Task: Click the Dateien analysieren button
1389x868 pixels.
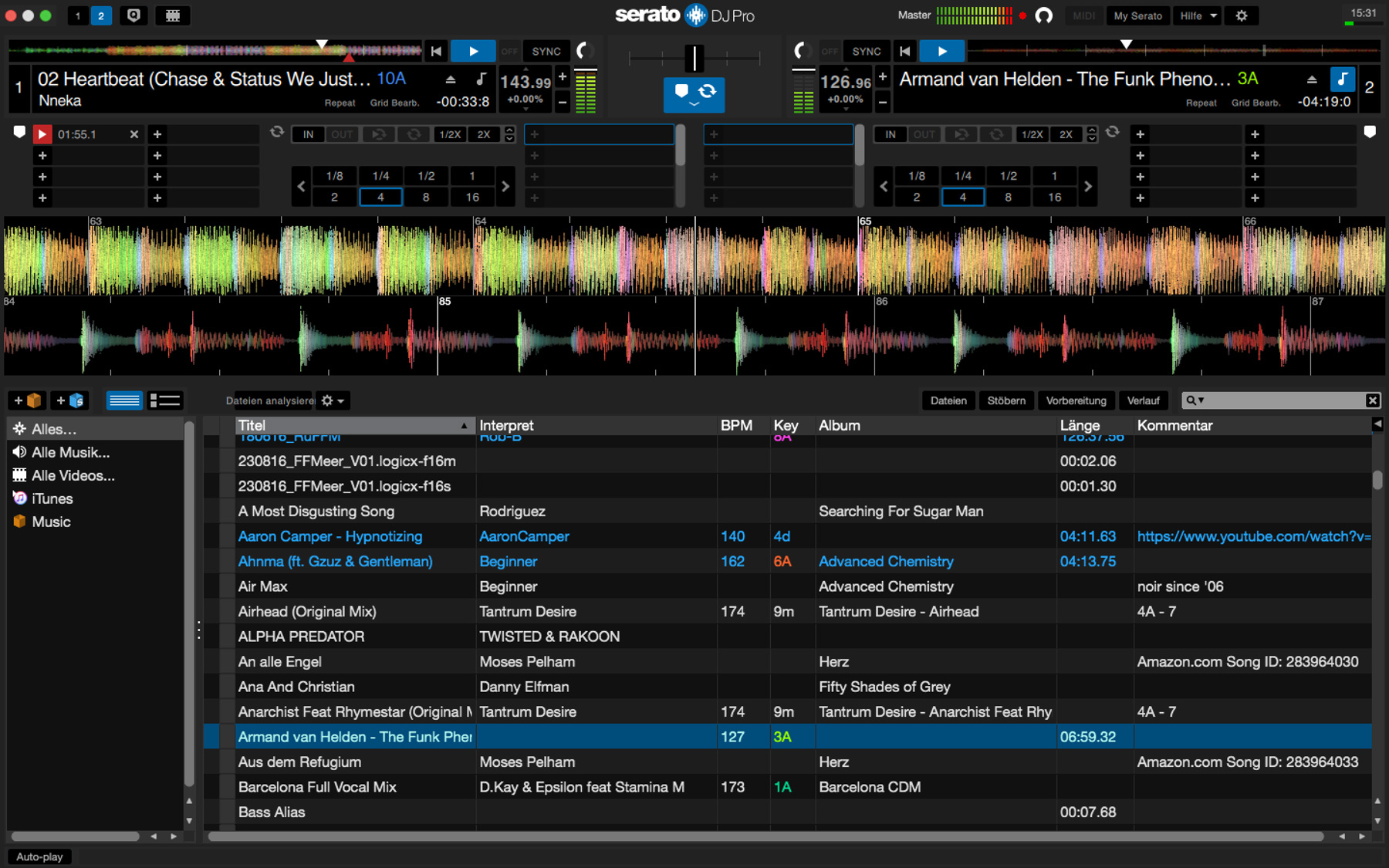Action: (x=270, y=400)
